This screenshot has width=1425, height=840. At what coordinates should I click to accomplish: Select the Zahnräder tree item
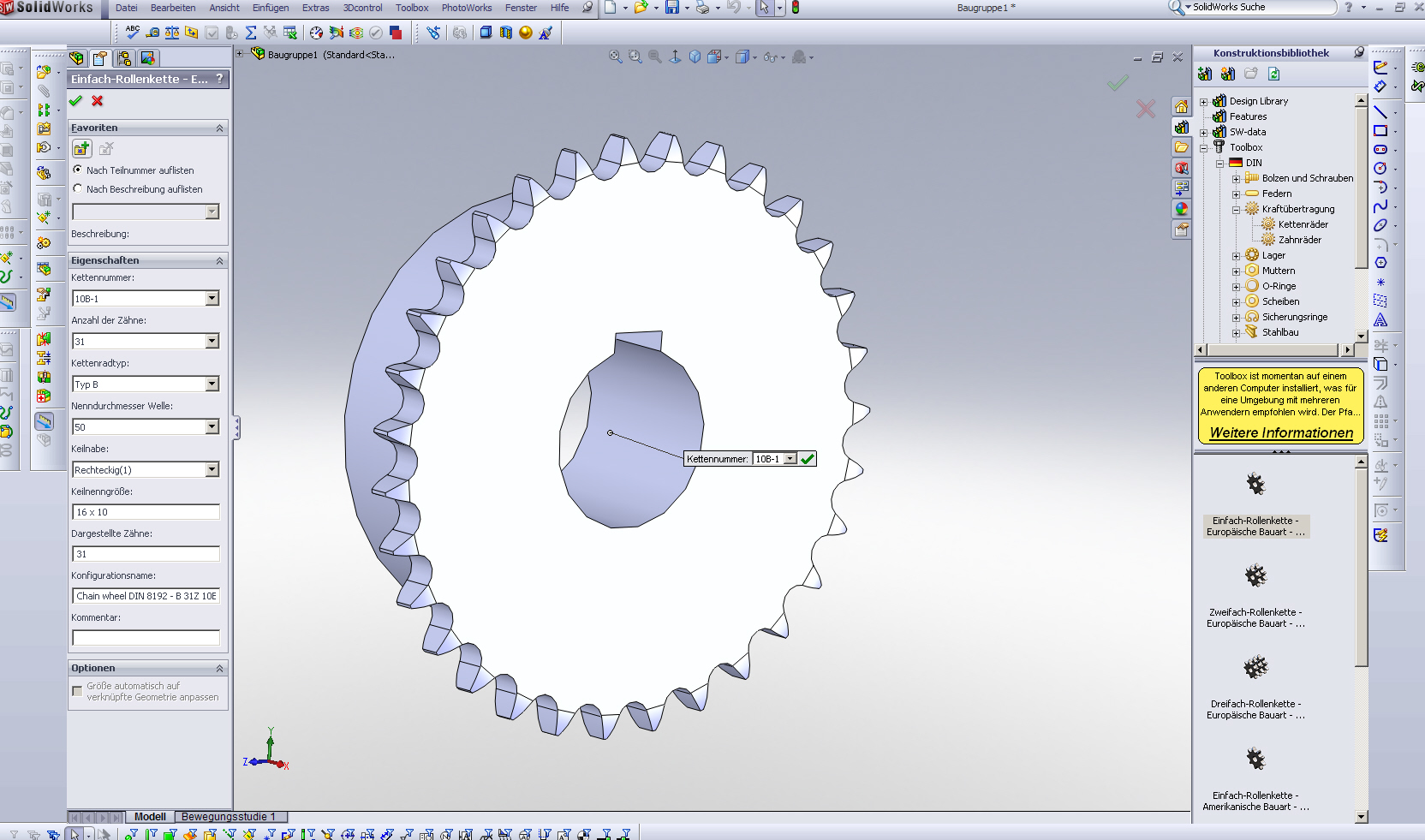click(1300, 240)
